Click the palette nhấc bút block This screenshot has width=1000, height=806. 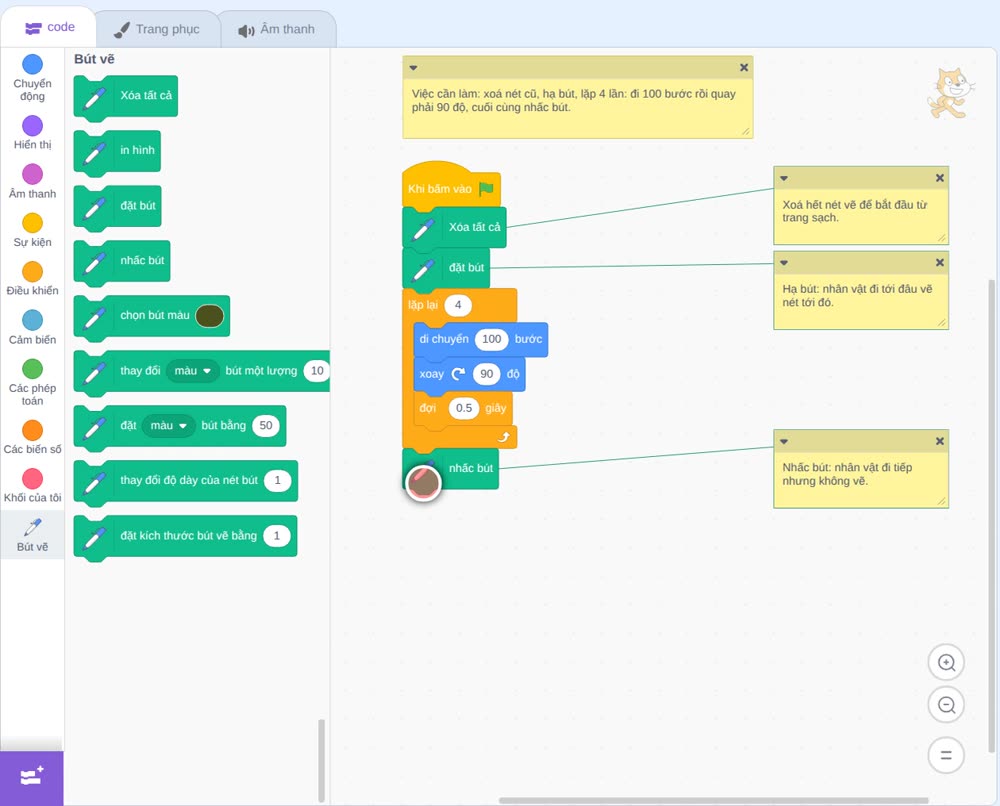[122, 261]
